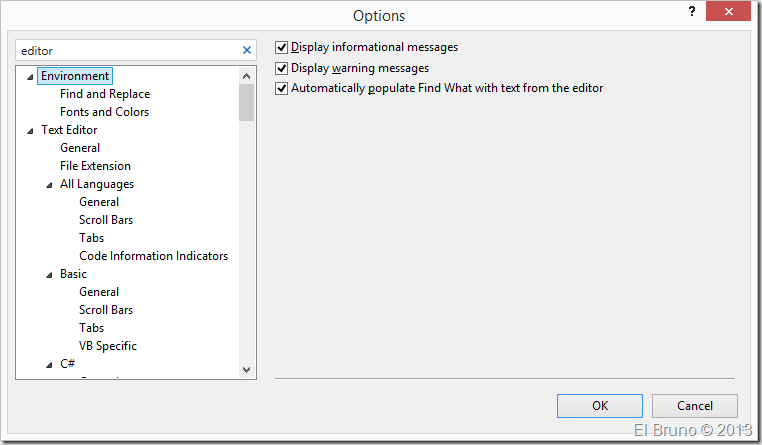Select Find and Replace in the tree

tap(105, 94)
